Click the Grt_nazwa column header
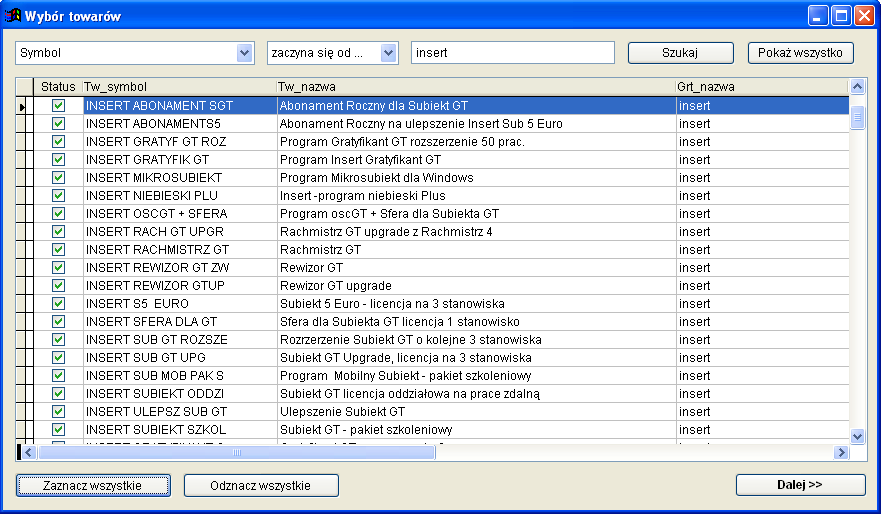Viewport: 881px width, 514px height. tap(762, 87)
